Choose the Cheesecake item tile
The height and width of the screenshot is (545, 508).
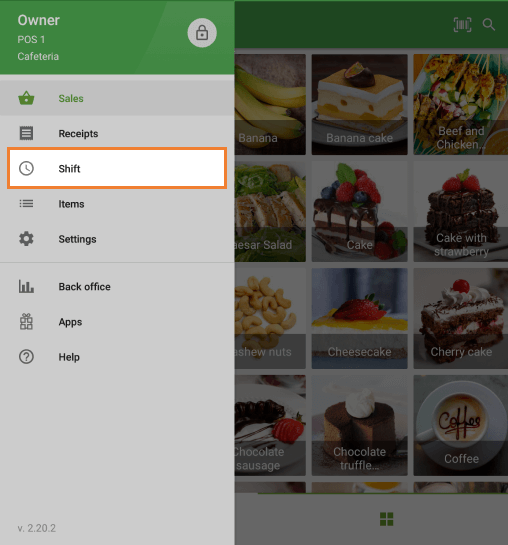359,318
